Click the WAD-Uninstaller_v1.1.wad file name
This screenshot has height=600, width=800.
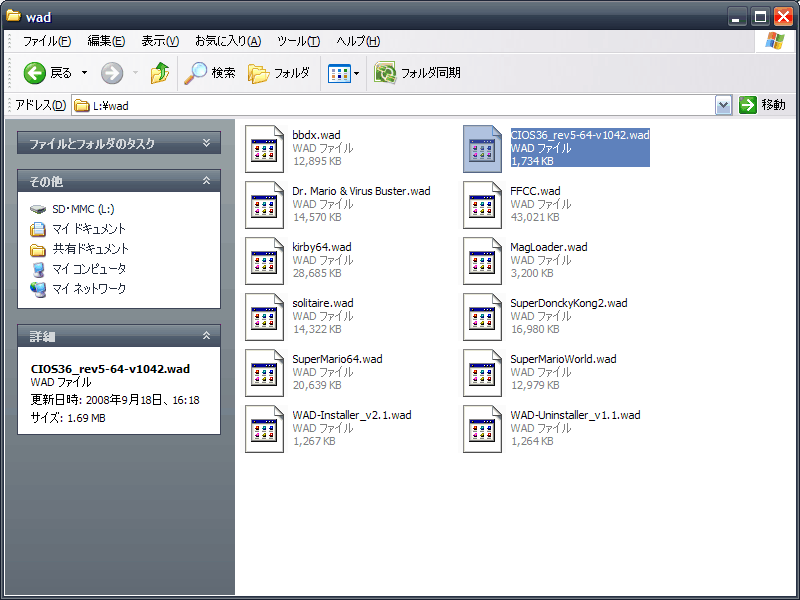point(576,416)
